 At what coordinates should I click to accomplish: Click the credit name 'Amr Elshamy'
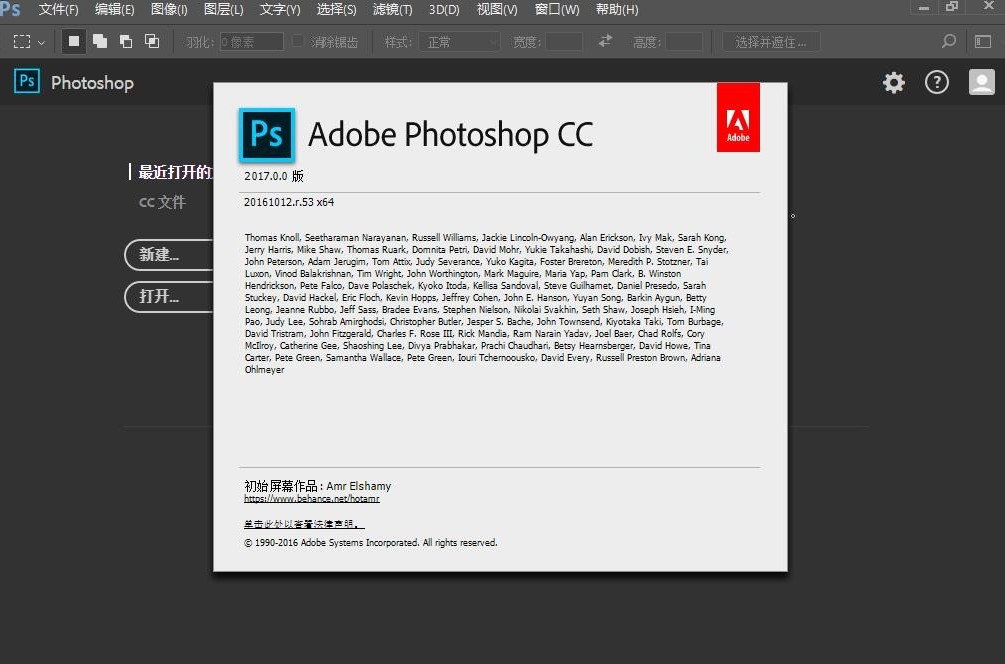(358, 486)
